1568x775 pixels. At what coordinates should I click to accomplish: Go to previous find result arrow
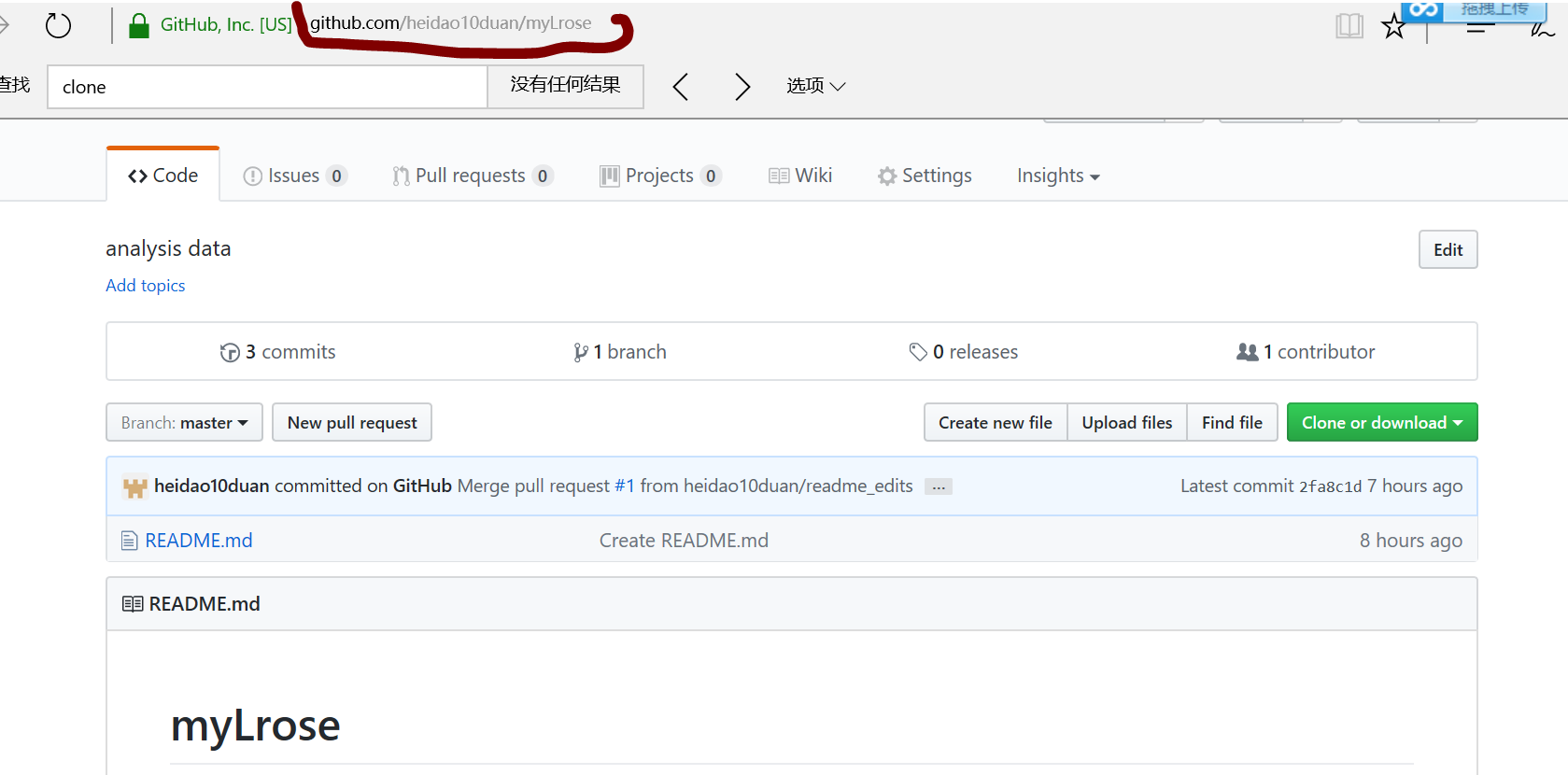681,87
